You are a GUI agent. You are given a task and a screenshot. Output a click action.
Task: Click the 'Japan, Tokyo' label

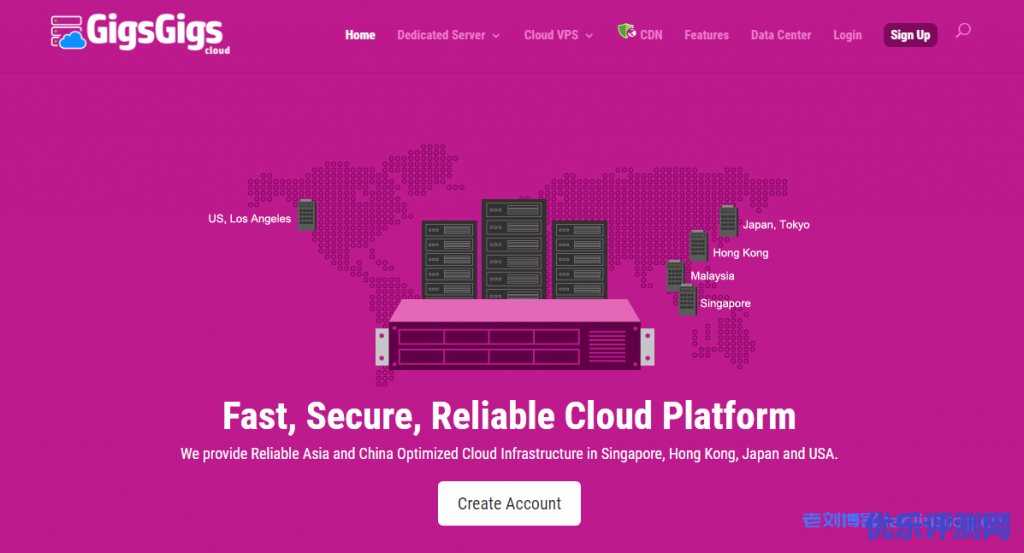pos(776,225)
